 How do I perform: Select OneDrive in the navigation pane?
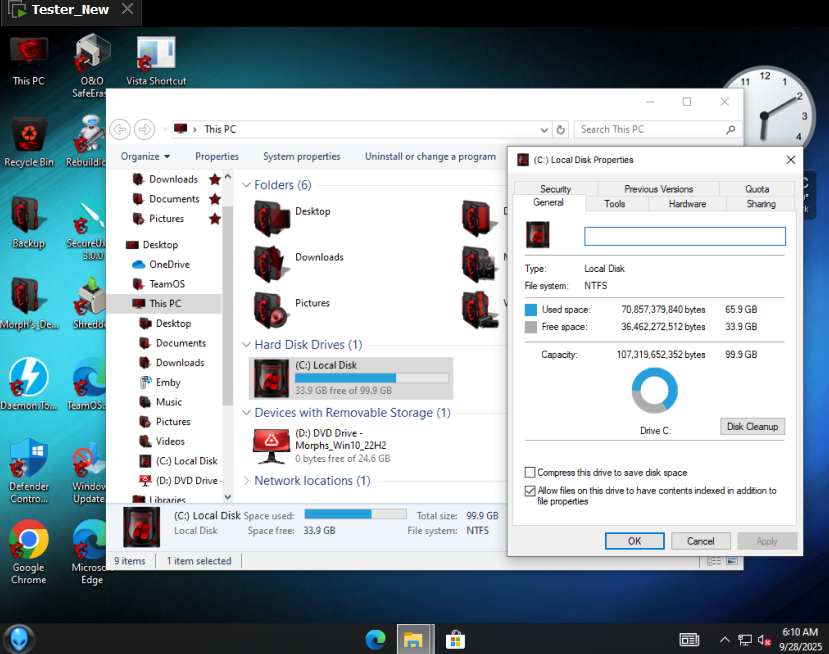coord(169,265)
